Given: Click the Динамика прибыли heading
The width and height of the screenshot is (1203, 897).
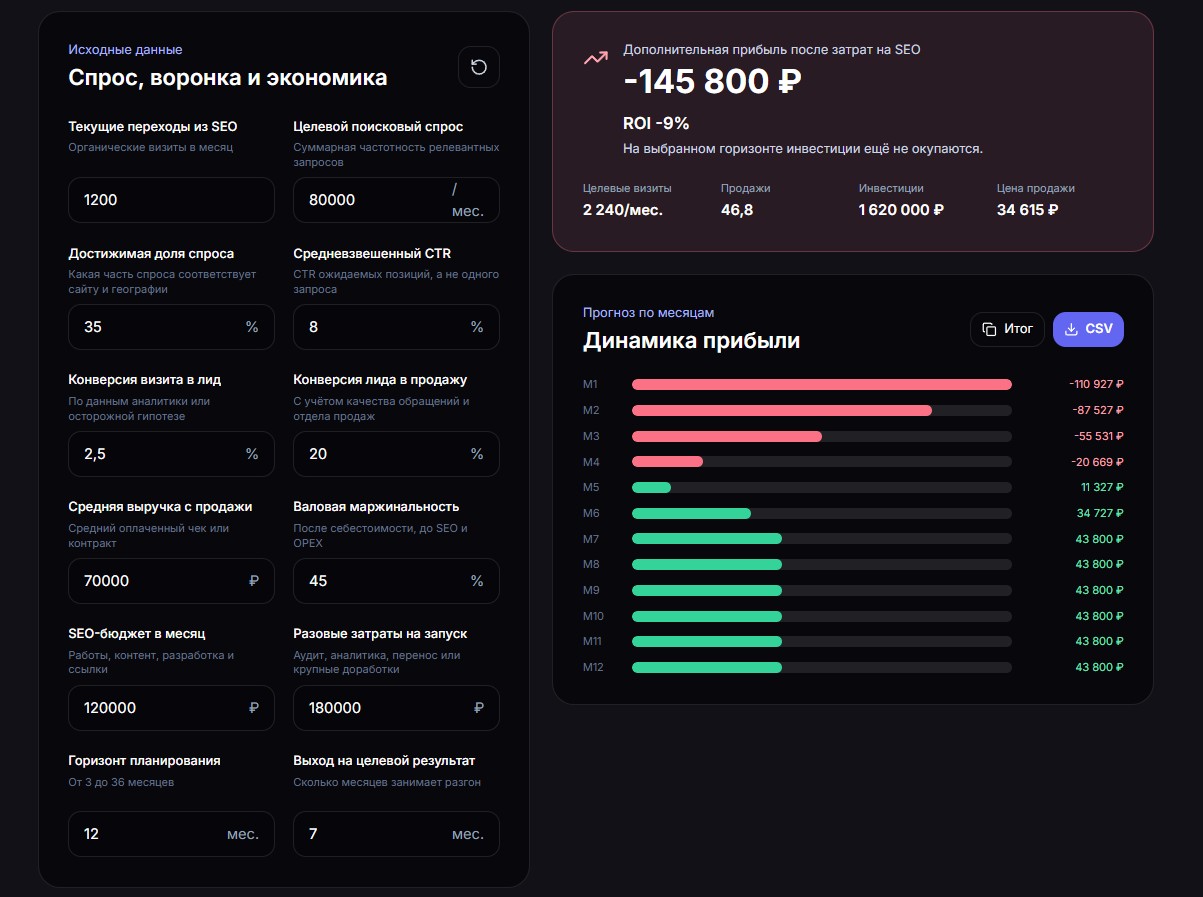Looking at the screenshot, I should click(x=692, y=341).
